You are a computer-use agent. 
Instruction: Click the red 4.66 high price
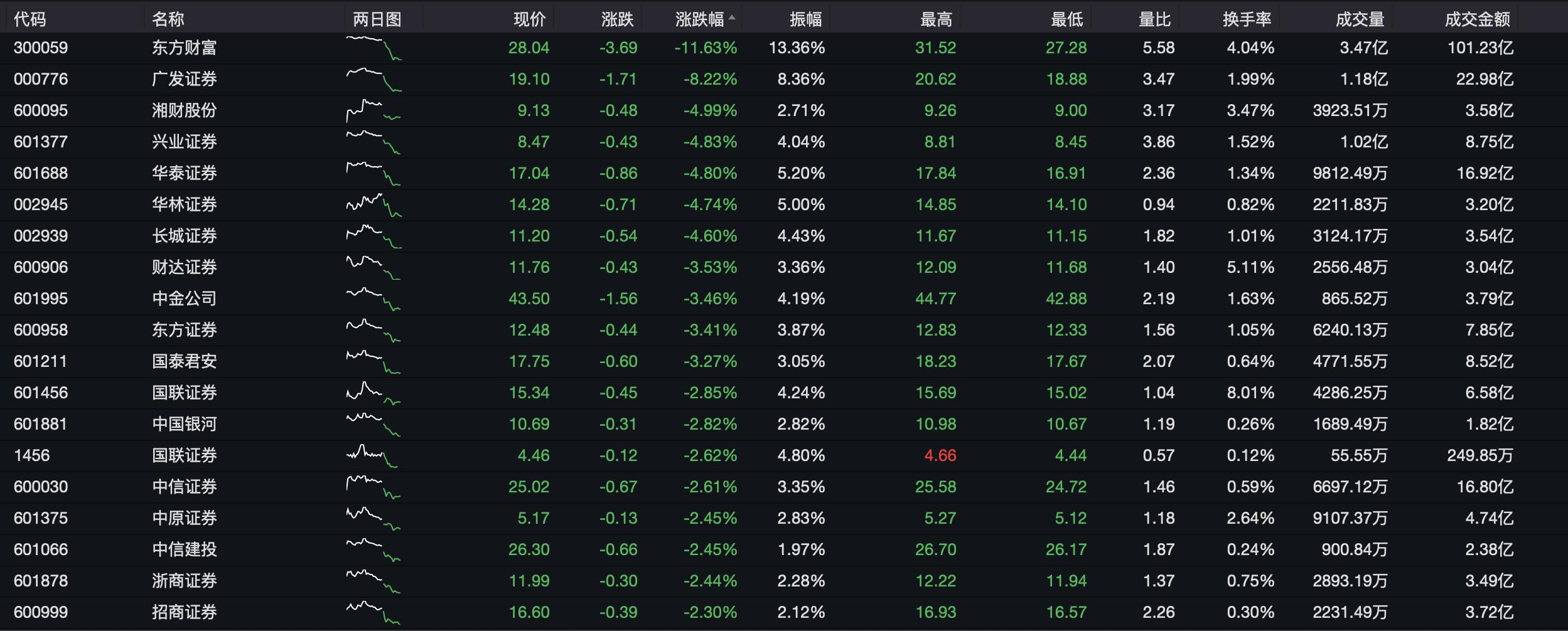(x=940, y=455)
